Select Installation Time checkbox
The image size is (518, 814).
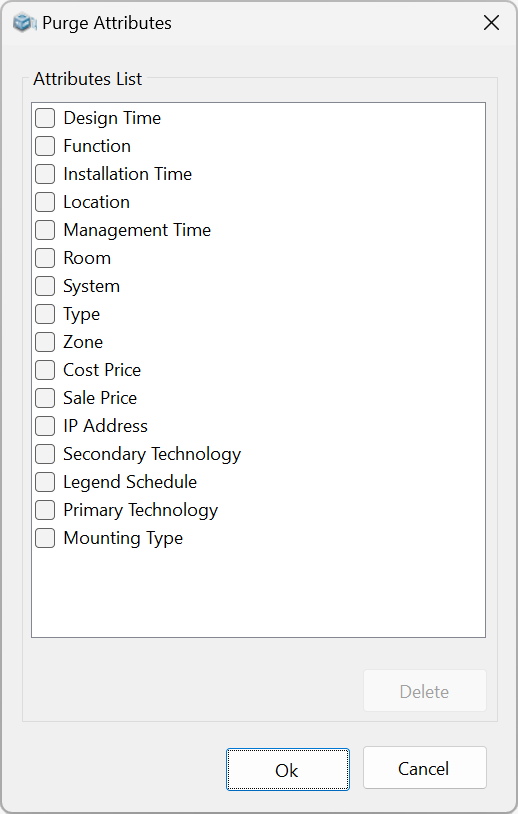[45, 174]
